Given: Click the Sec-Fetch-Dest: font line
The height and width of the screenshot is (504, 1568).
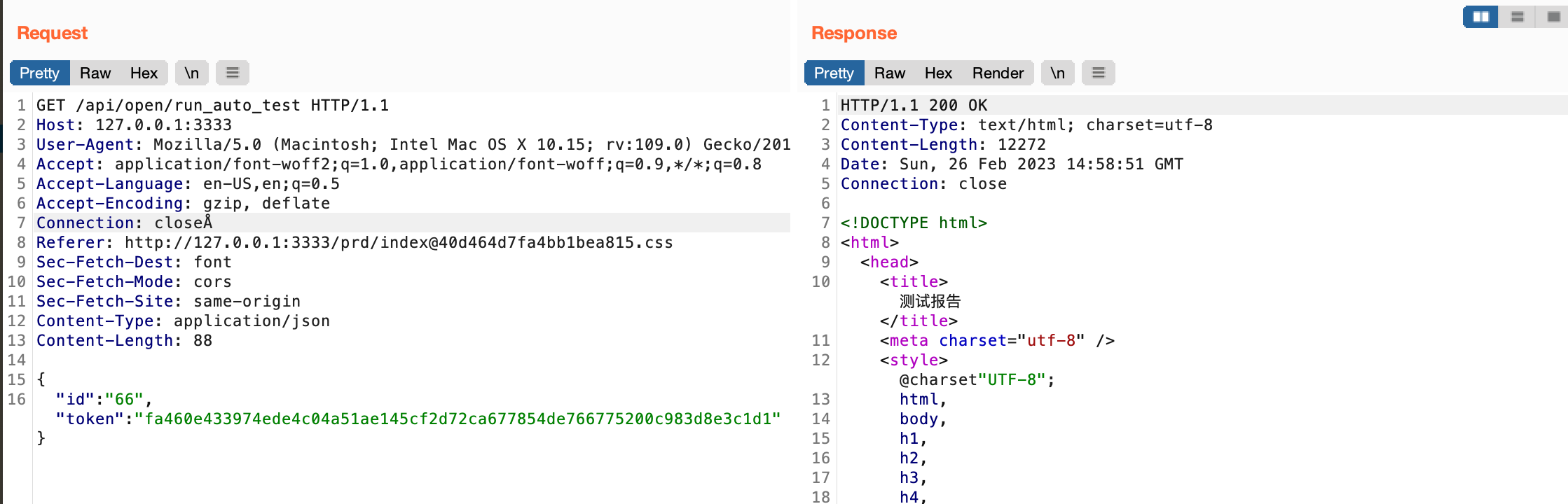Looking at the screenshot, I should (x=134, y=262).
